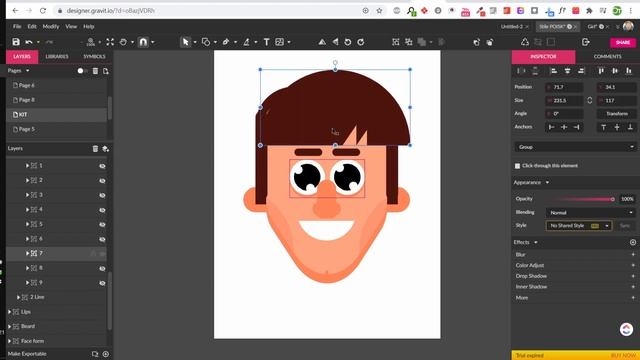Toggle the pages view switch
640x360 pixels.
click(x=82, y=71)
